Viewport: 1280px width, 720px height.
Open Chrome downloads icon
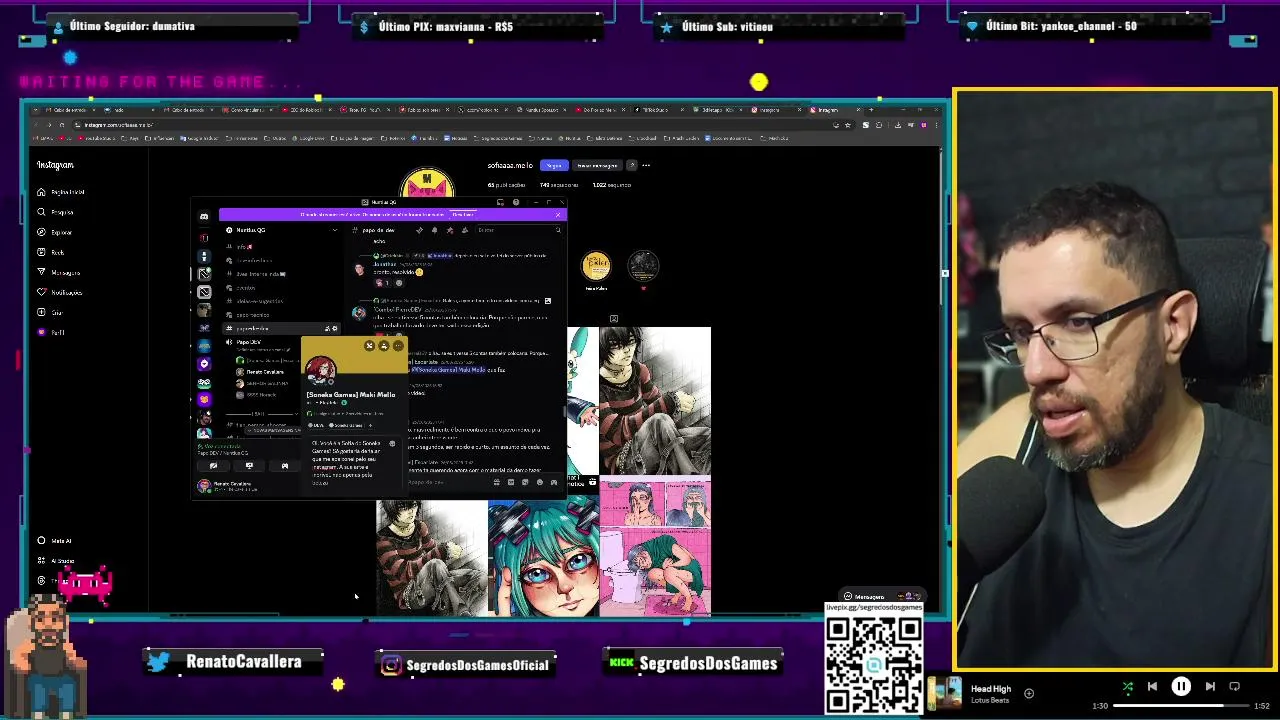coord(897,125)
